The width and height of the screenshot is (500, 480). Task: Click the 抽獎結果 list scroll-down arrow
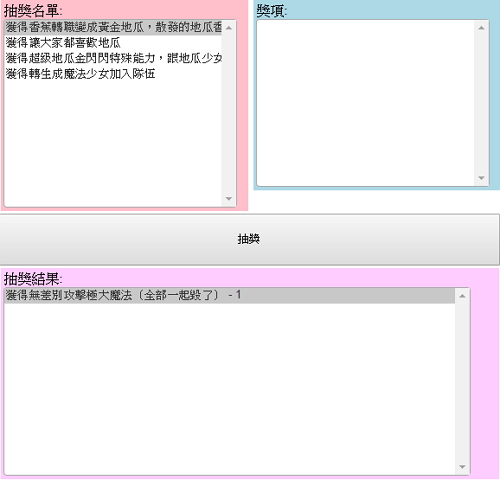[462, 467]
